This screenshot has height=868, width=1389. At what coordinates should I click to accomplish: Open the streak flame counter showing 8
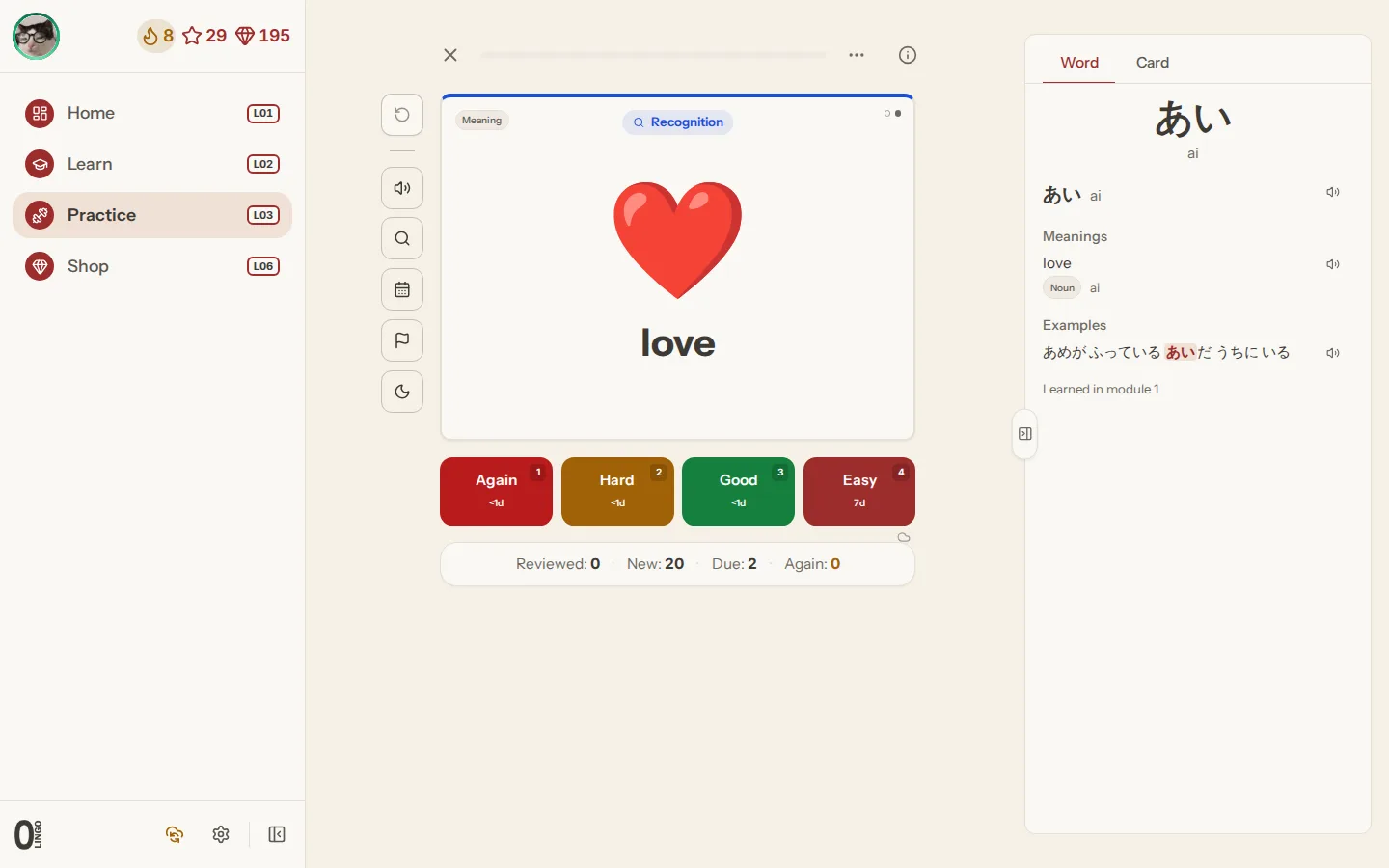pos(156,36)
